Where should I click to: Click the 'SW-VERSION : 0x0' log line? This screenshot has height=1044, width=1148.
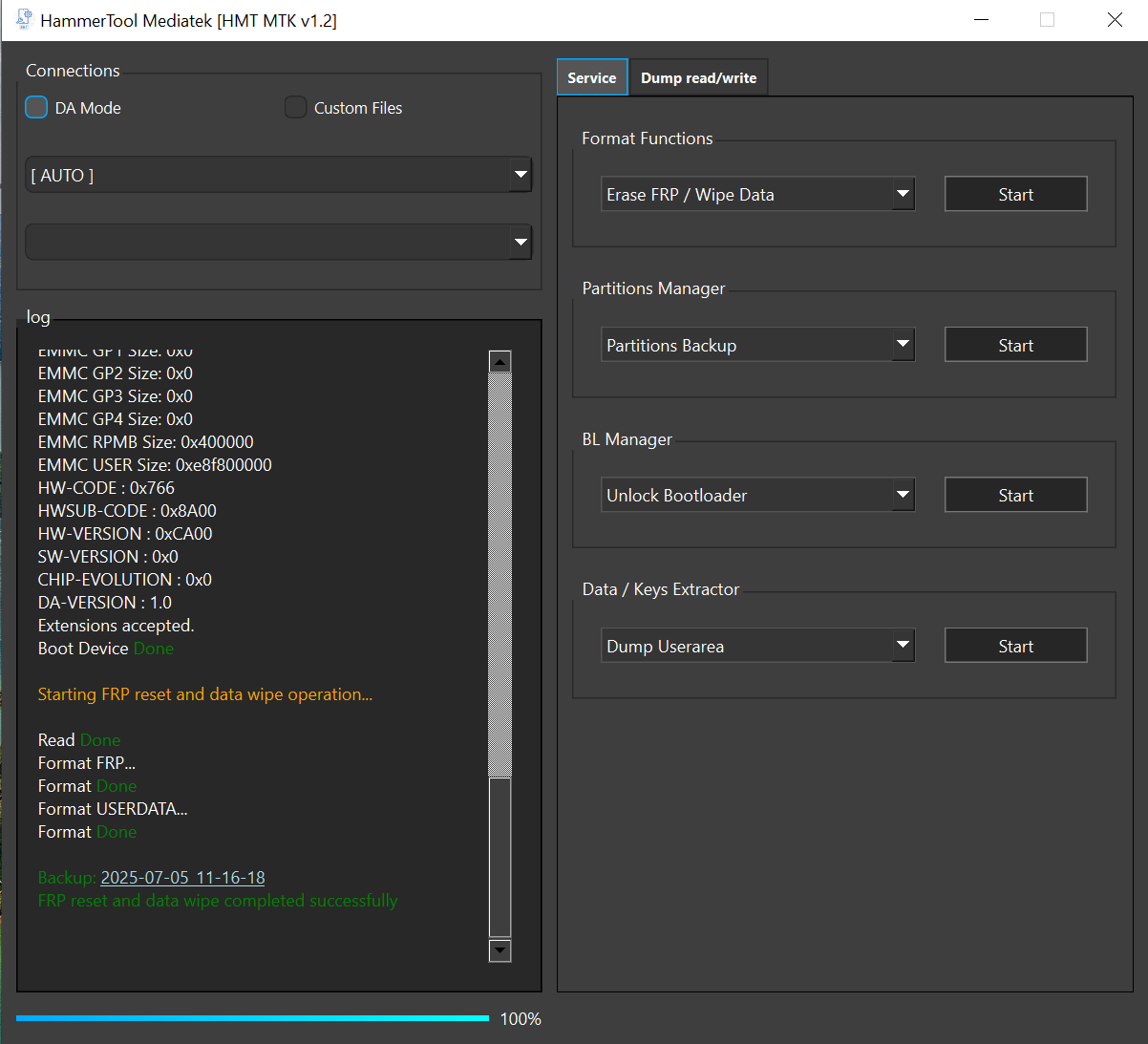tap(108, 556)
